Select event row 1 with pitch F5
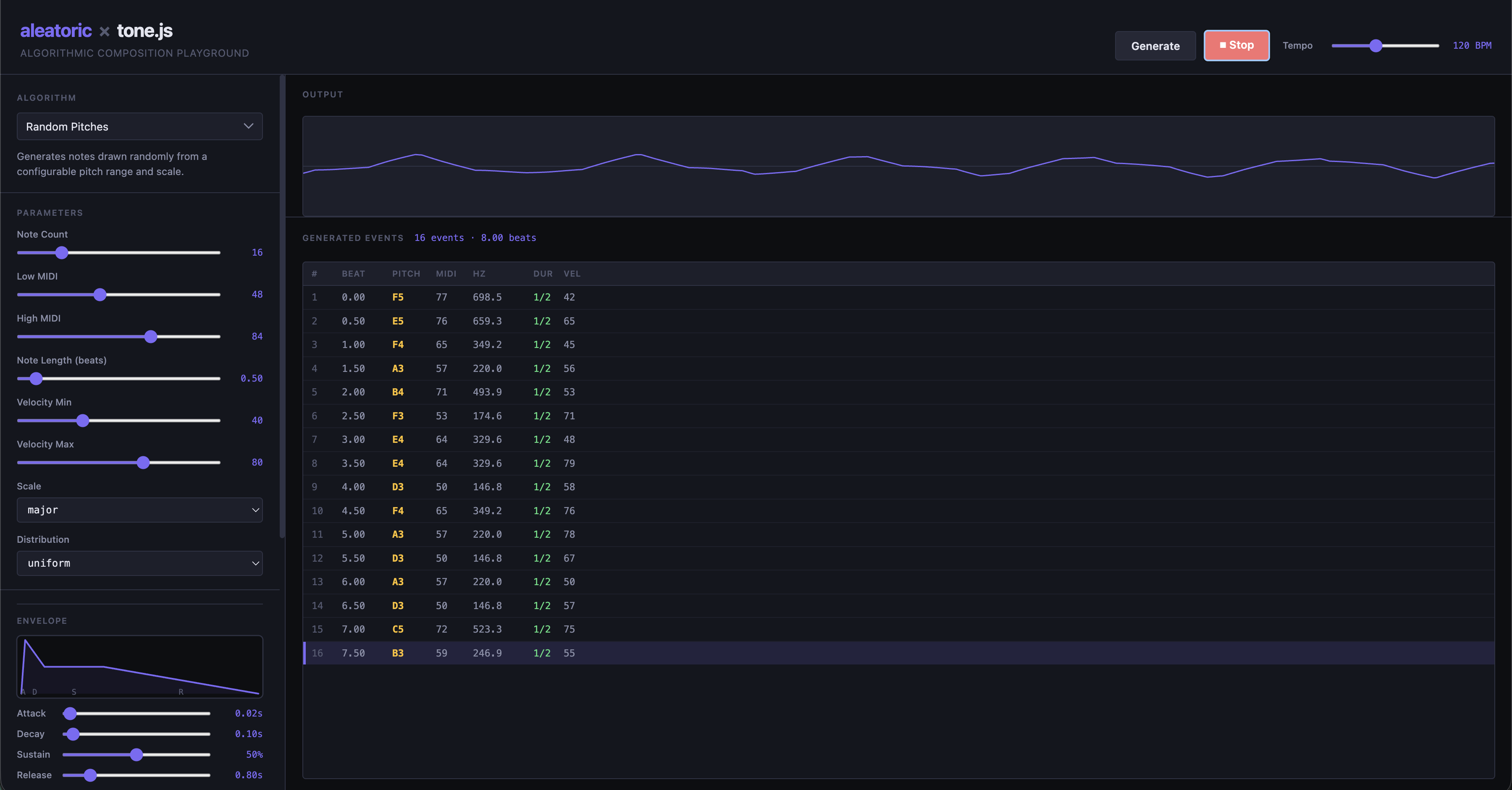The height and width of the screenshot is (790, 1512). [899, 297]
